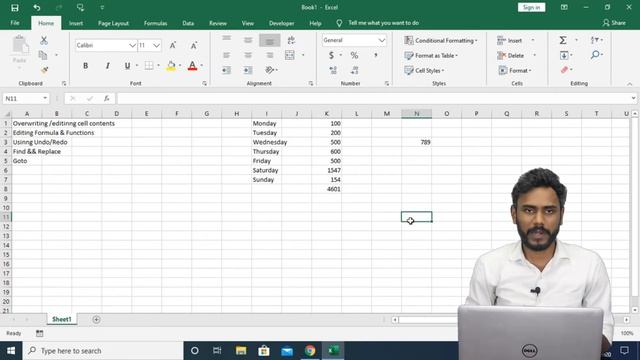Screen dimensions: 640x360
Task: Click Windows taskbar search box
Action: click(x=103, y=351)
